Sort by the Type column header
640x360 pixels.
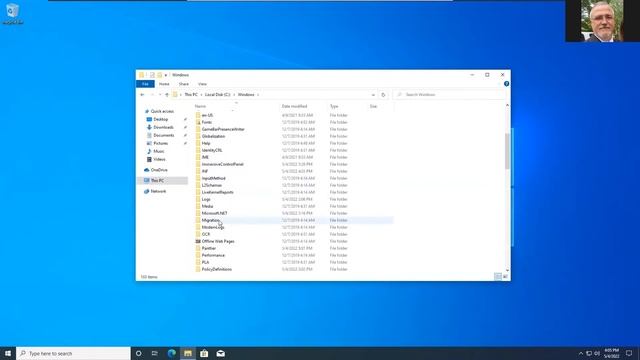pyautogui.click(x=334, y=107)
